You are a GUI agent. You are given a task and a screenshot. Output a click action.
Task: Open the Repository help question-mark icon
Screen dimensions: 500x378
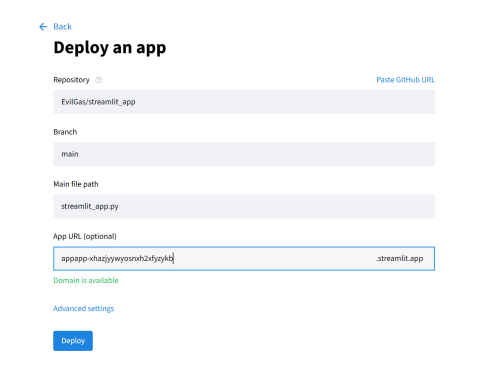coord(99,80)
